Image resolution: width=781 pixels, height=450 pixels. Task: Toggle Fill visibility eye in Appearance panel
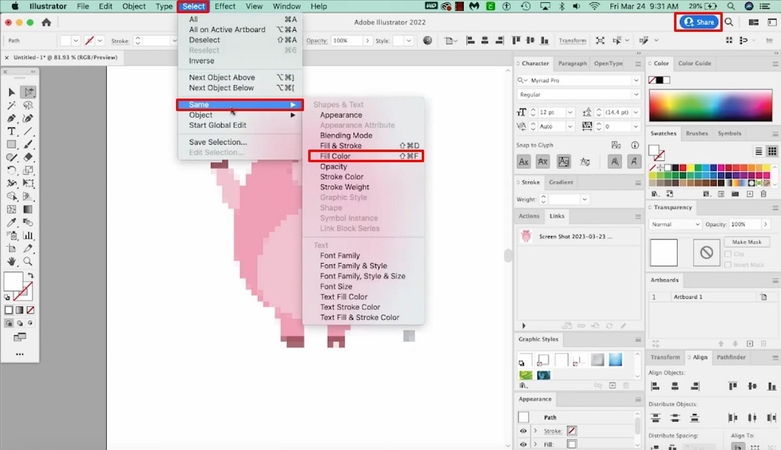pyautogui.click(x=523, y=444)
